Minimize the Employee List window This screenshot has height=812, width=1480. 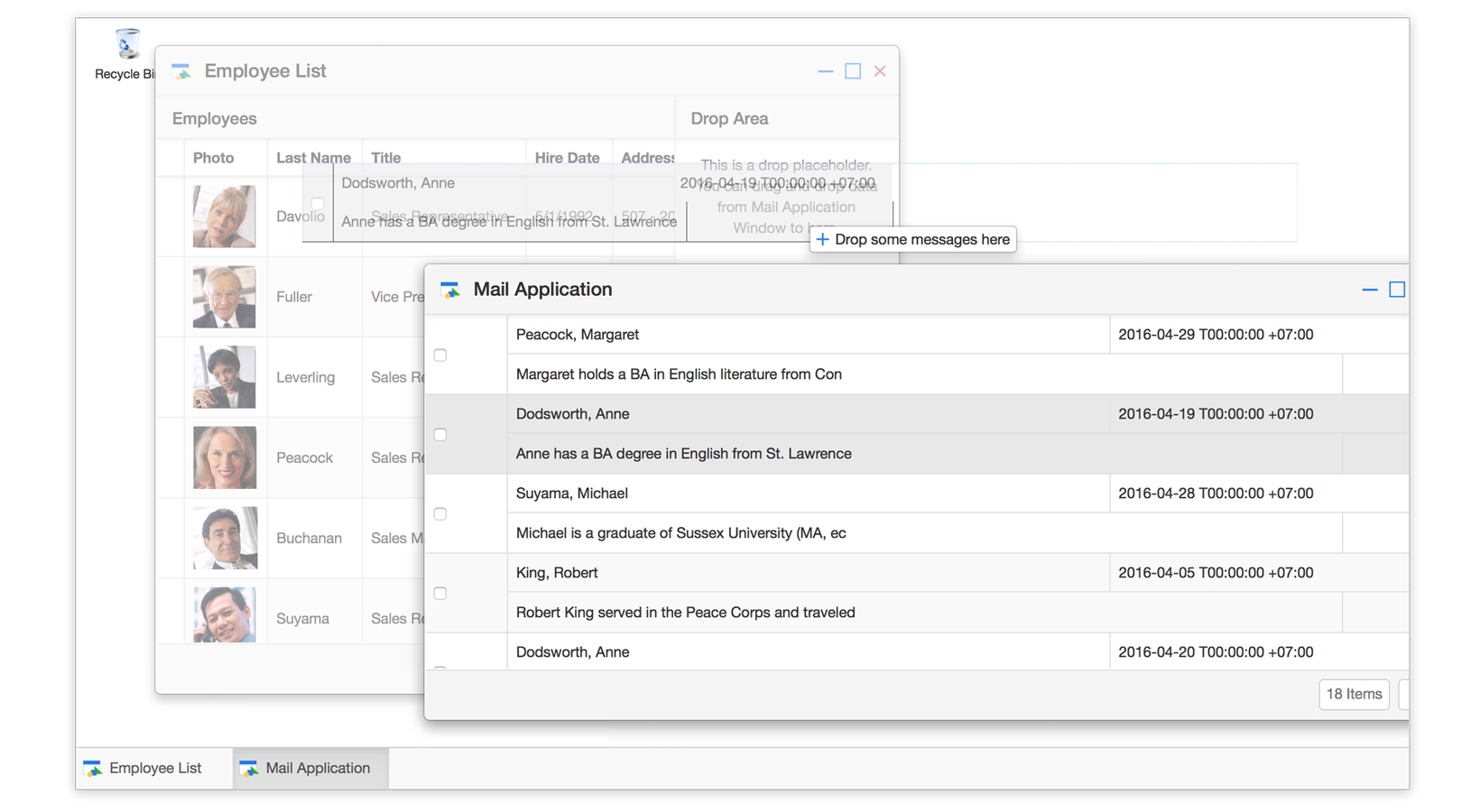pyautogui.click(x=825, y=71)
